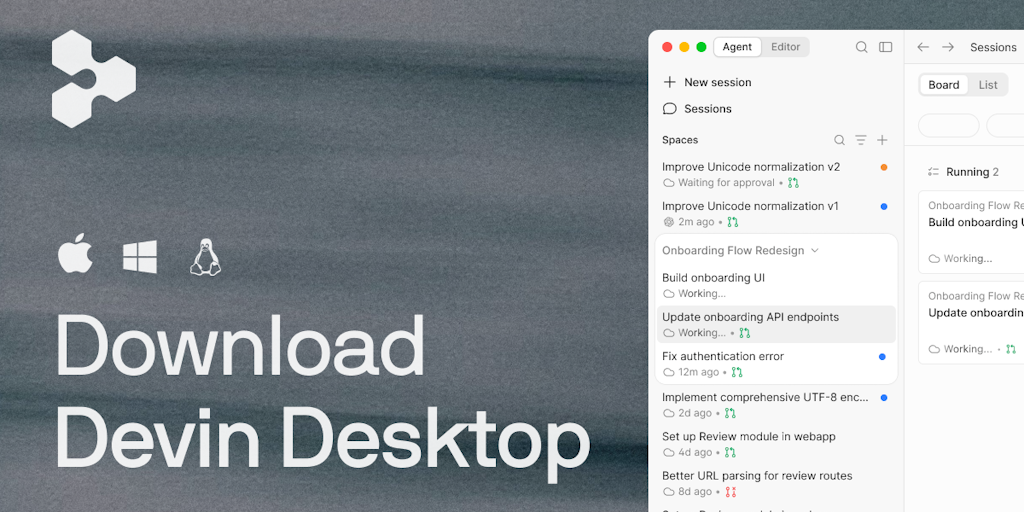1024x512 pixels.
Task: Open Better URL parsing for review routes
Action: point(776,483)
